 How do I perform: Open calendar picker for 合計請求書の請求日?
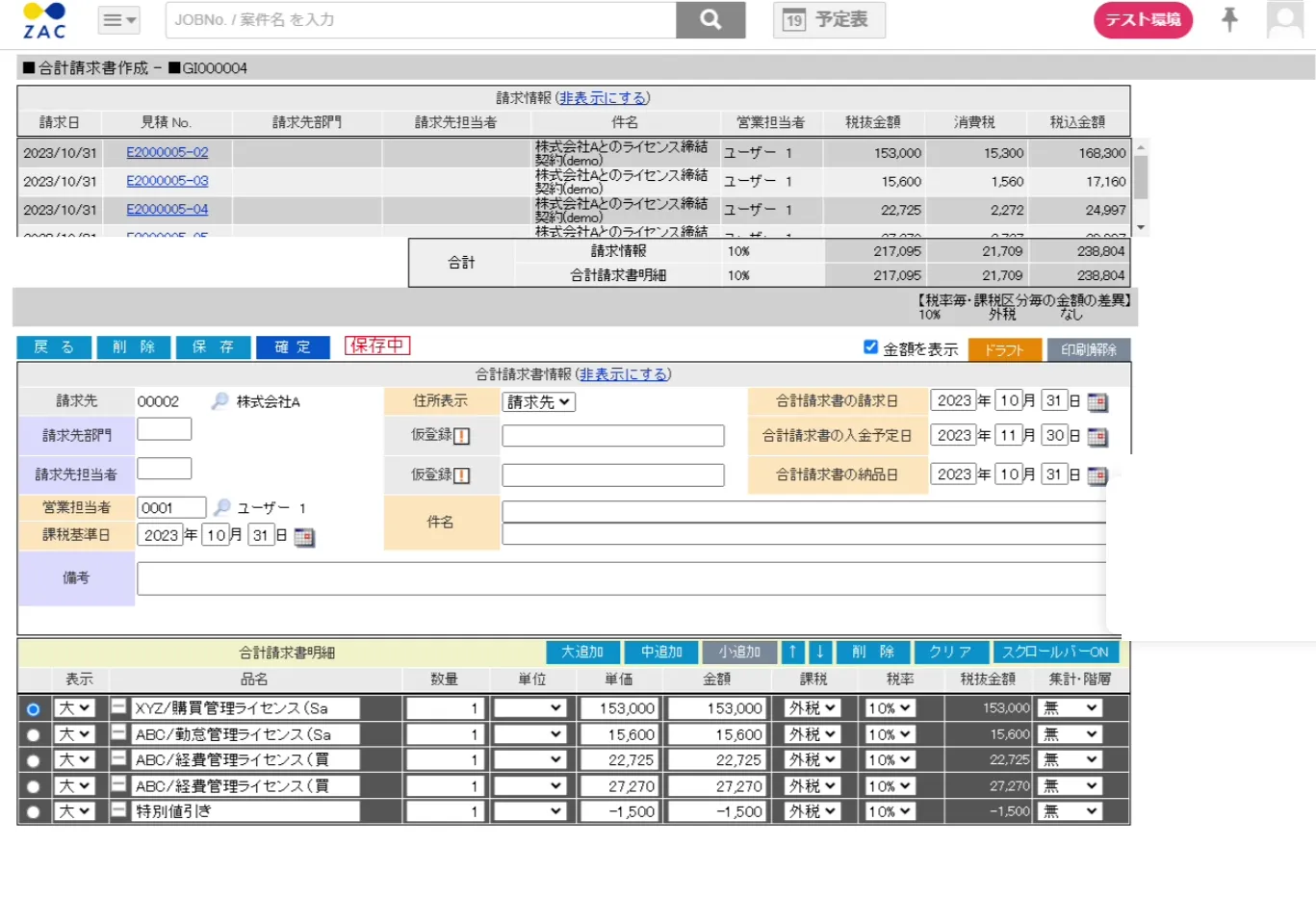(x=1097, y=402)
